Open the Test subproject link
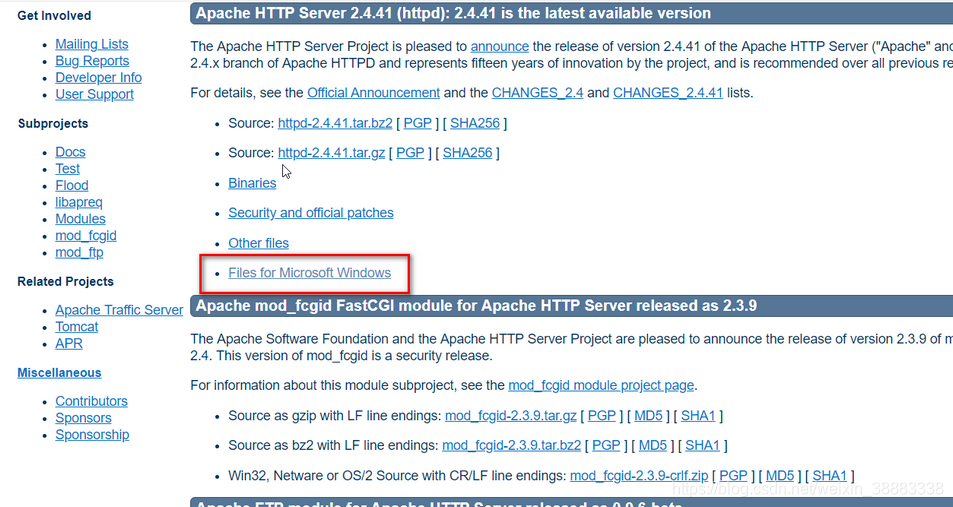 67,168
